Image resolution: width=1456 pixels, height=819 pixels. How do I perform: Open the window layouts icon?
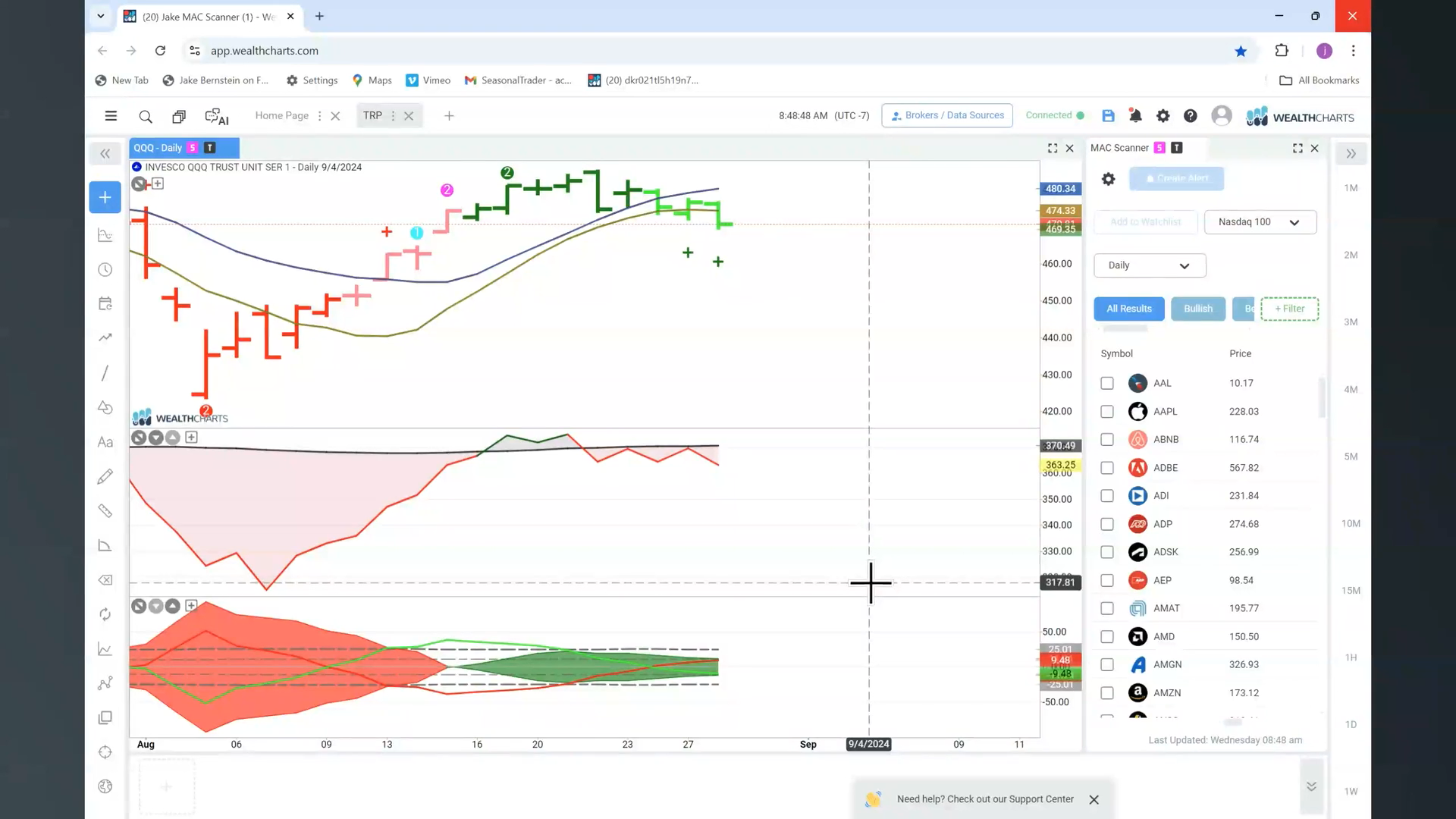tap(179, 116)
